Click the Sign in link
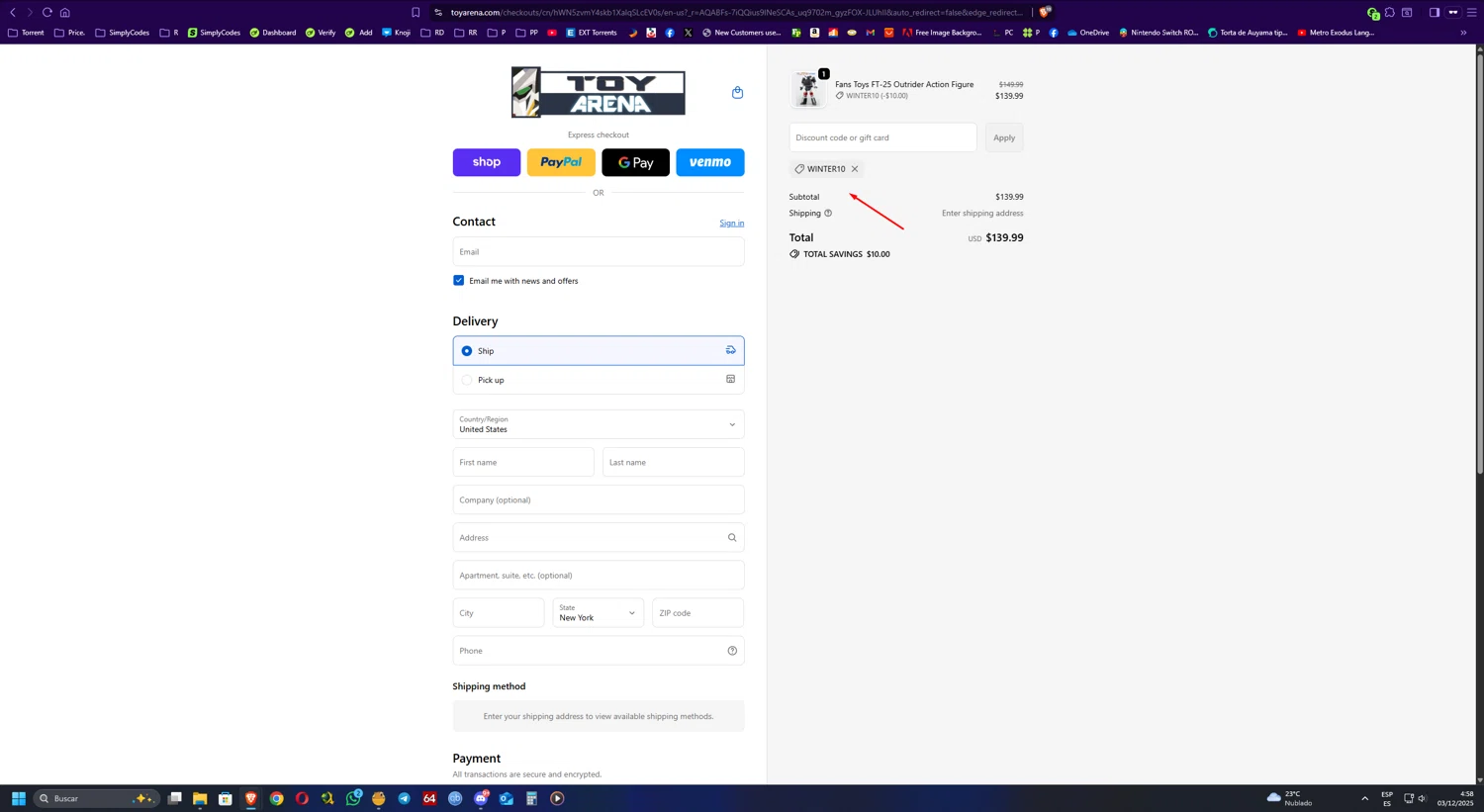The height and width of the screenshot is (812, 1484). point(732,224)
